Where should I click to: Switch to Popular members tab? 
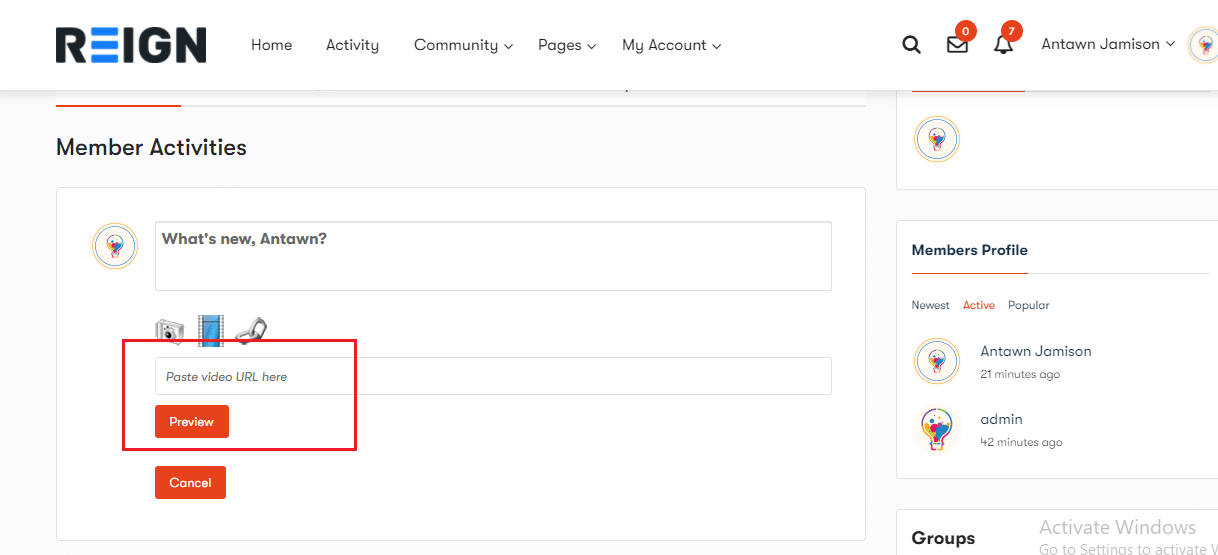pyautogui.click(x=1028, y=305)
